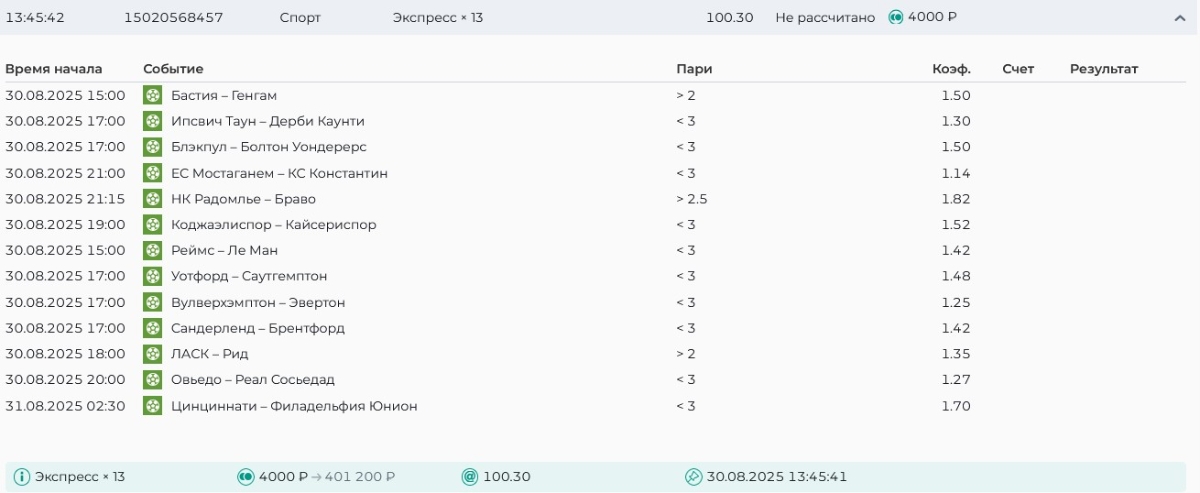Open the Уотфорд – Саутгемптон event

point(249,276)
